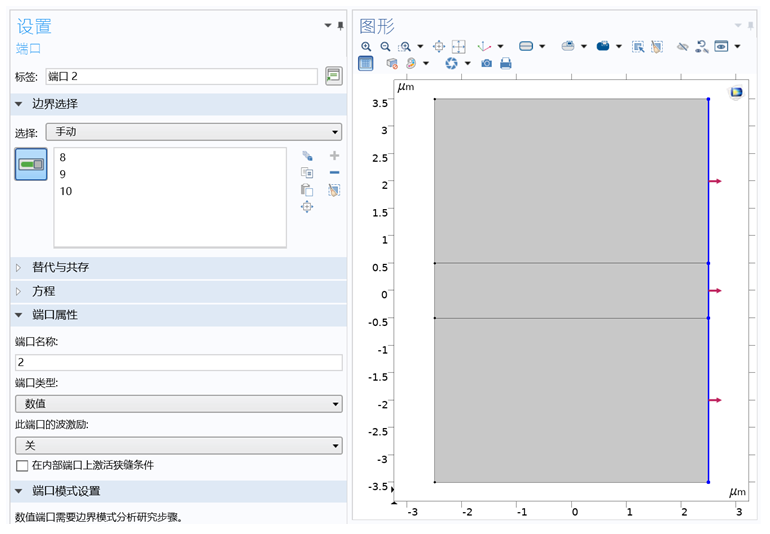Open the 选择 手动 dropdown

194,132
